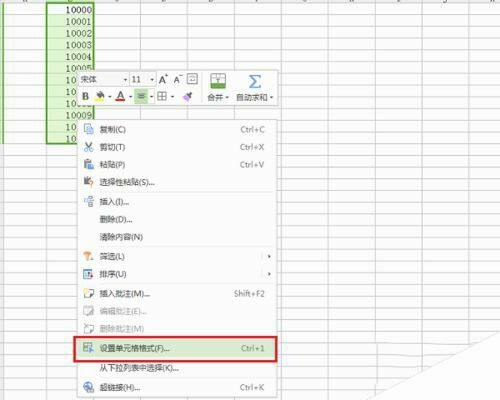The height and width of the screenshot is (400, 500).
Task: Expand the 合并 merge dropdown
Action: click(227, 98)
